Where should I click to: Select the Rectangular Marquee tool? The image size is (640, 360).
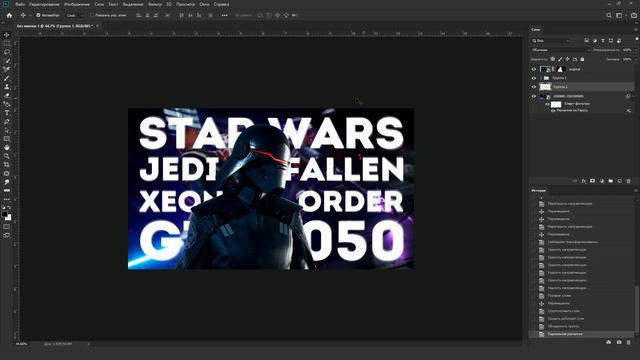(x=7, y=44)
